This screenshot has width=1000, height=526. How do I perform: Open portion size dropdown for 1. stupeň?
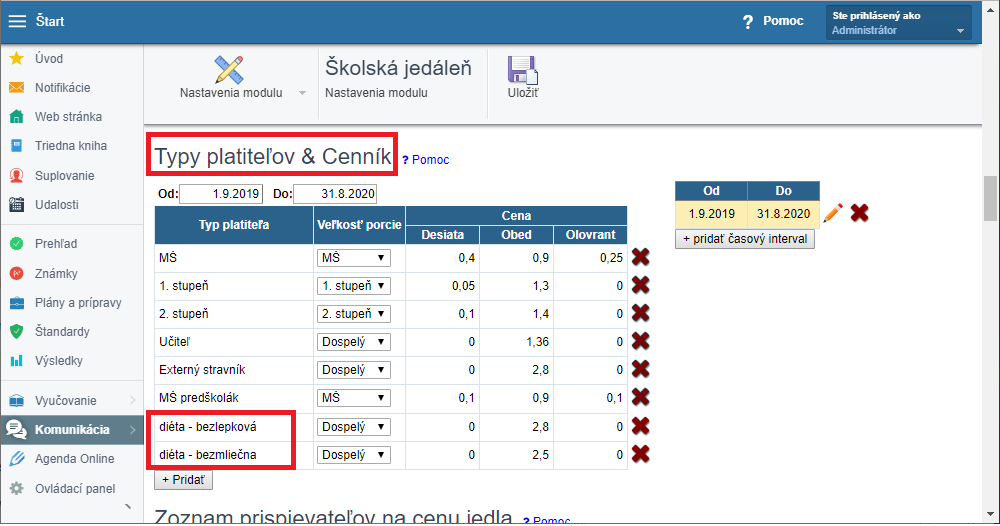[x=353, y=286]
